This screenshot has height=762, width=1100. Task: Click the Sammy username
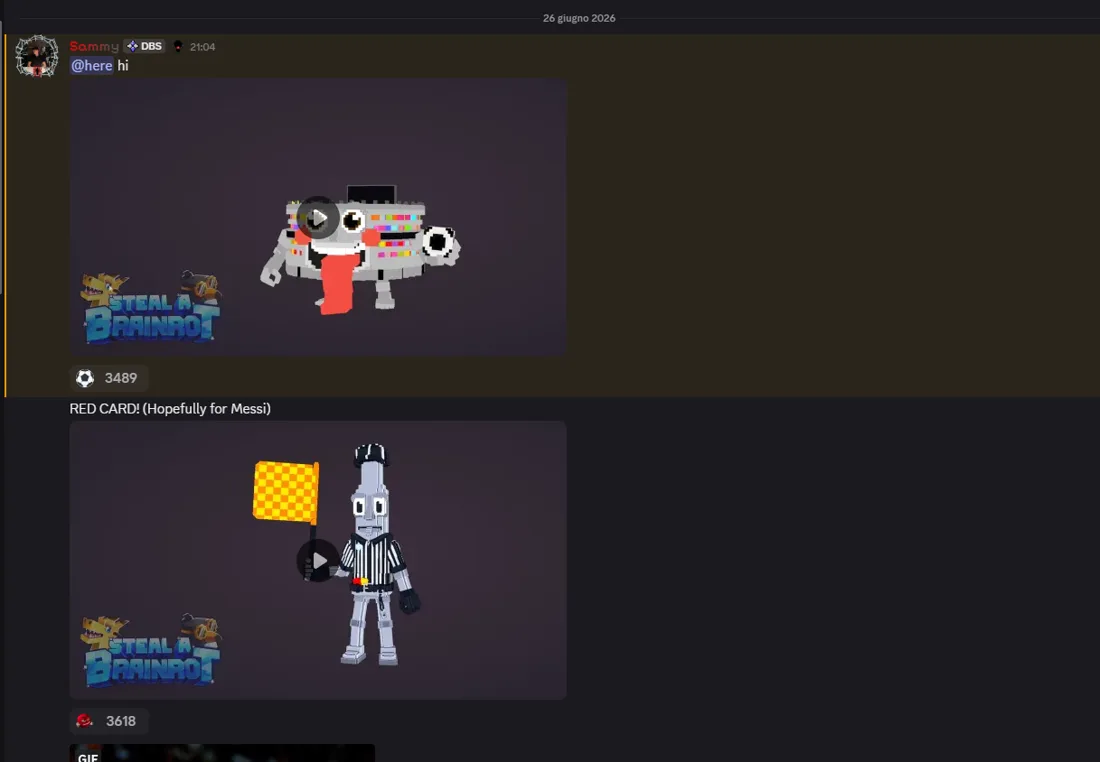pyautogui.click(x=94, y=46)
